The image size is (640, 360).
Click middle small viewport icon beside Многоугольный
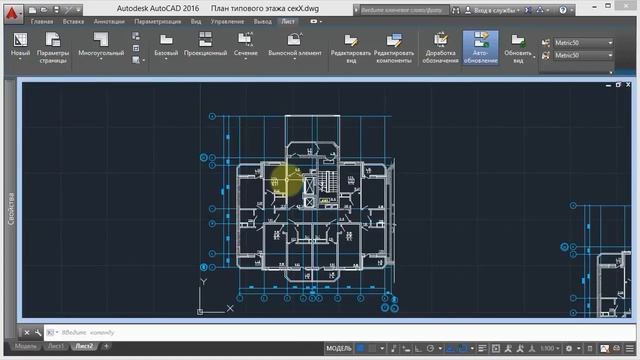[x=136, y=48]
